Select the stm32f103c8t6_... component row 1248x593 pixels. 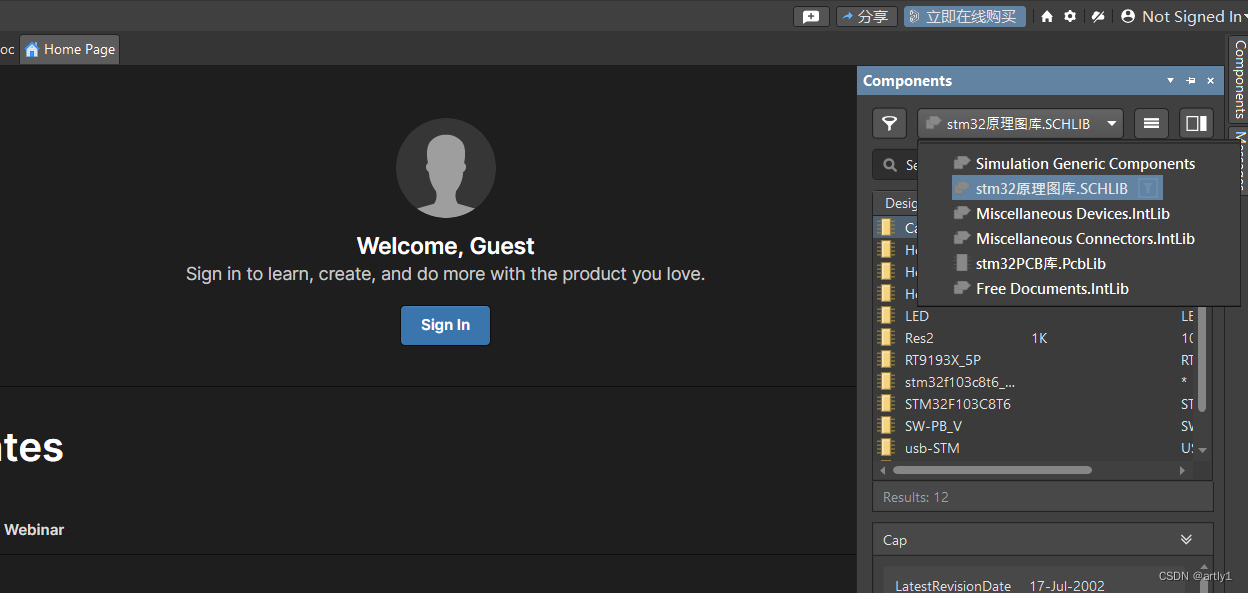coord(1034,382)
